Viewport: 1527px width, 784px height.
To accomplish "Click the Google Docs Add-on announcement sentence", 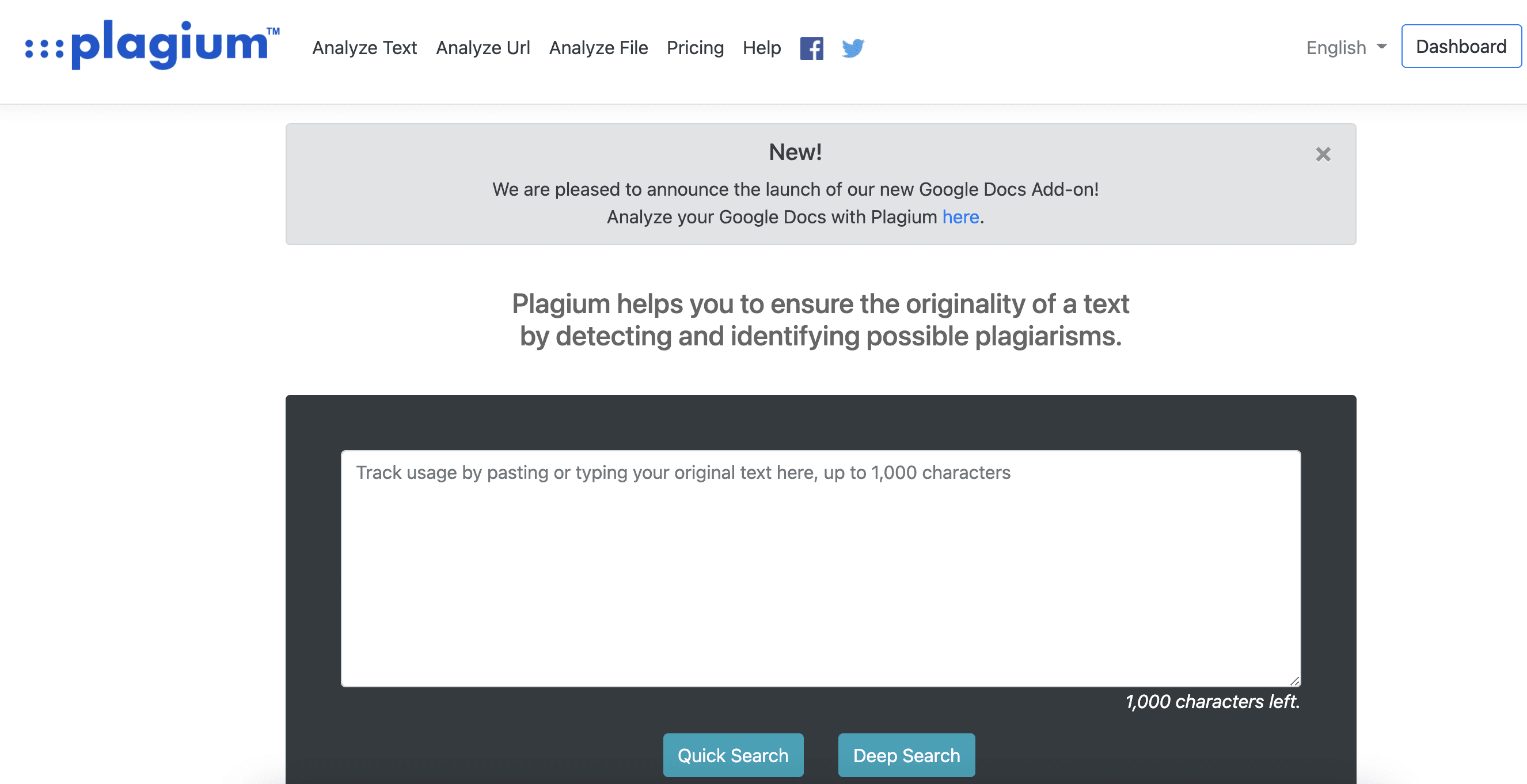I will click(796, 189).
